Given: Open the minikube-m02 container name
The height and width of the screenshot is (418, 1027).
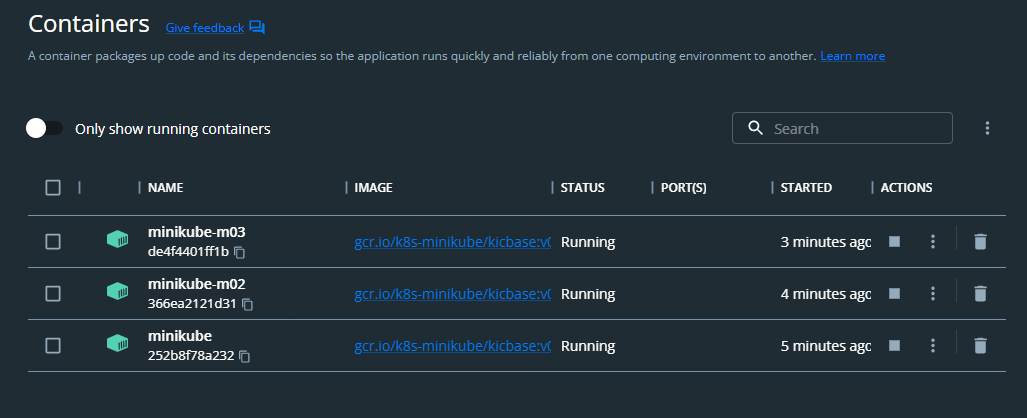Looking at the screenshot, I should pos(196,284).
